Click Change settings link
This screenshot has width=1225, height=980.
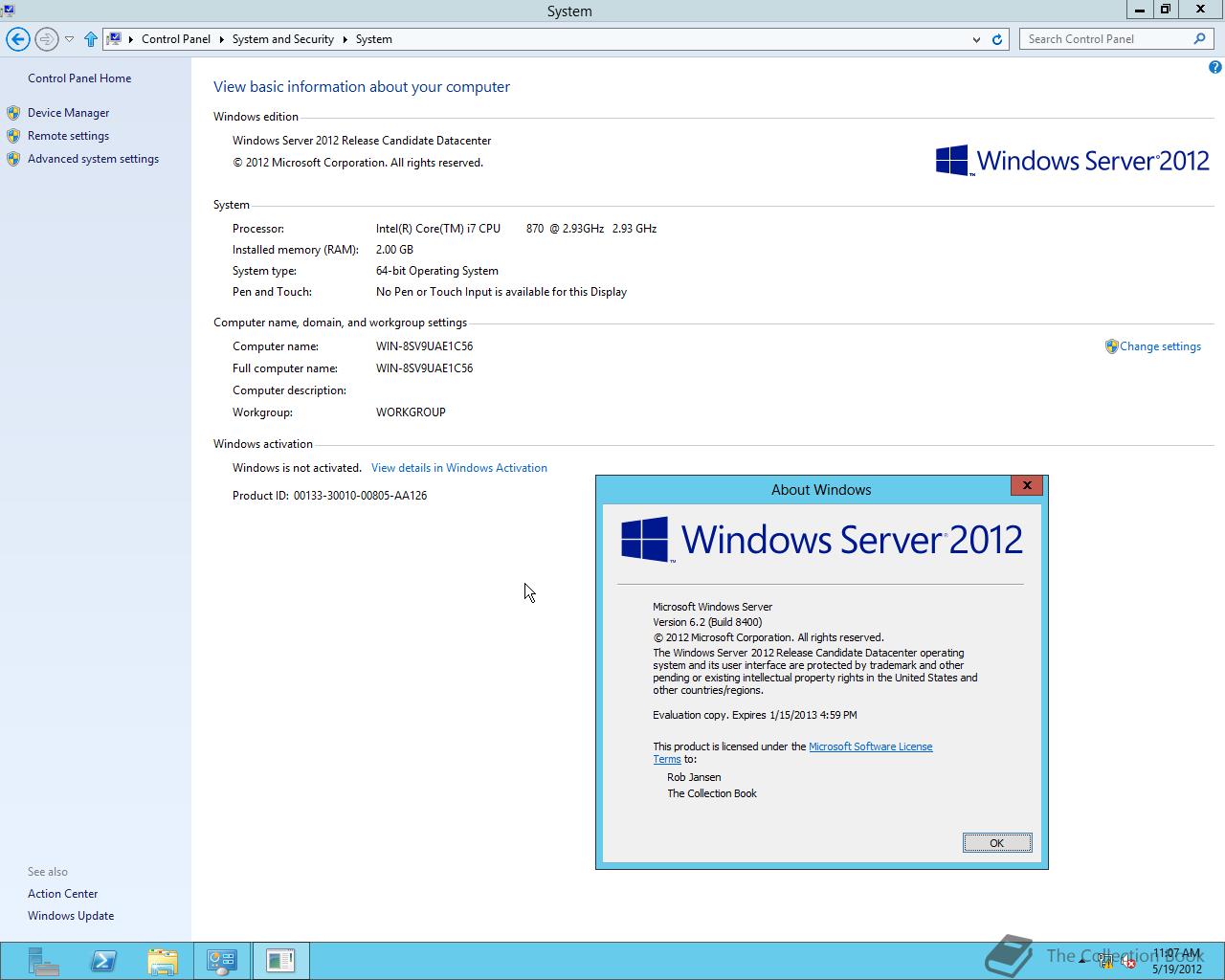pos(1160,346)
